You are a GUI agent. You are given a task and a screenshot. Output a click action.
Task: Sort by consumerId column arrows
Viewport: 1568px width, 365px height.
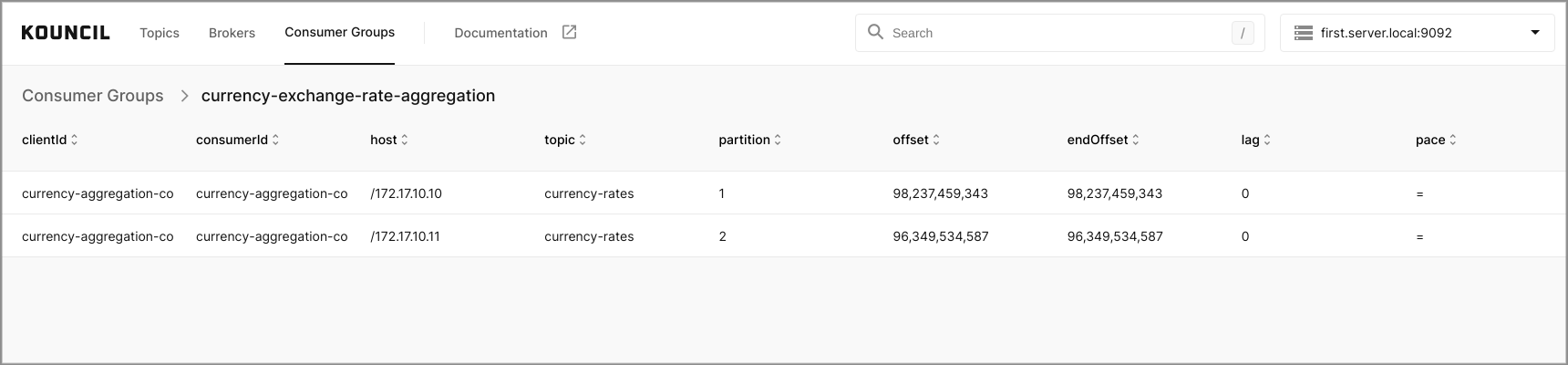(275, 140)
